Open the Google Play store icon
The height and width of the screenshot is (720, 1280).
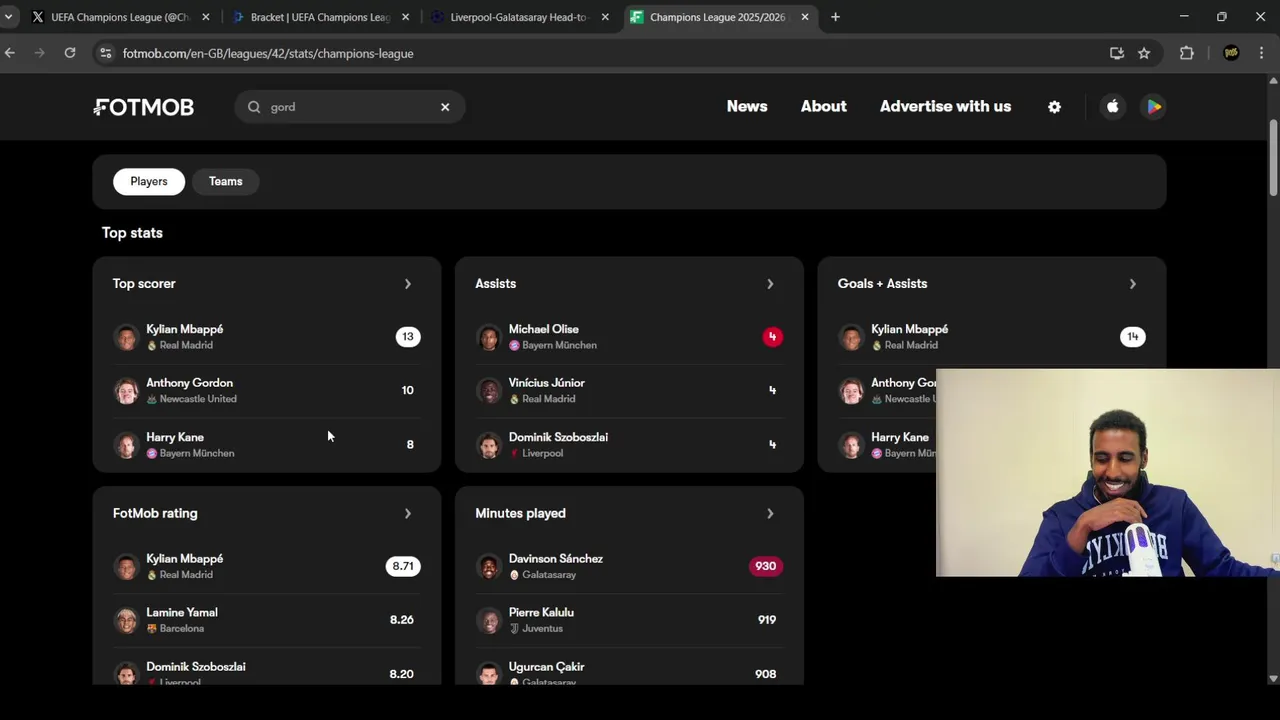pos(1154,107)
